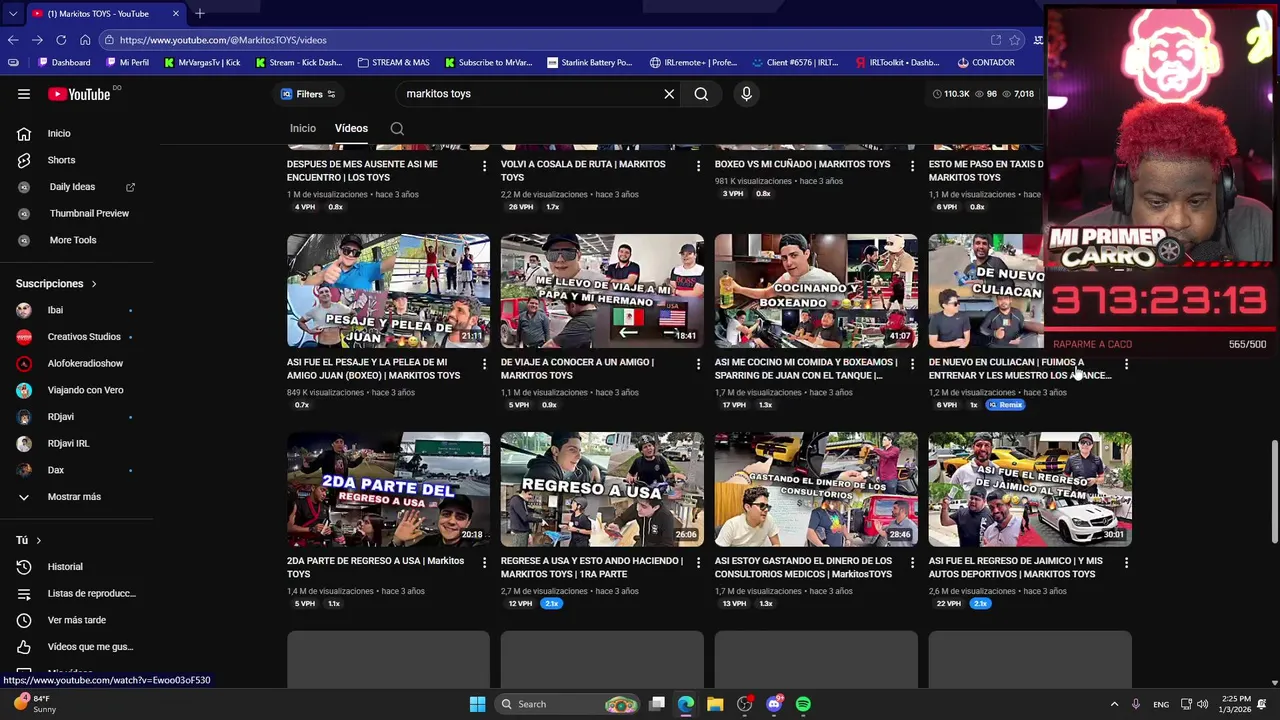1280x720 pixels.
Task: Show hidden system tray icons
Action: point(1114,704)
